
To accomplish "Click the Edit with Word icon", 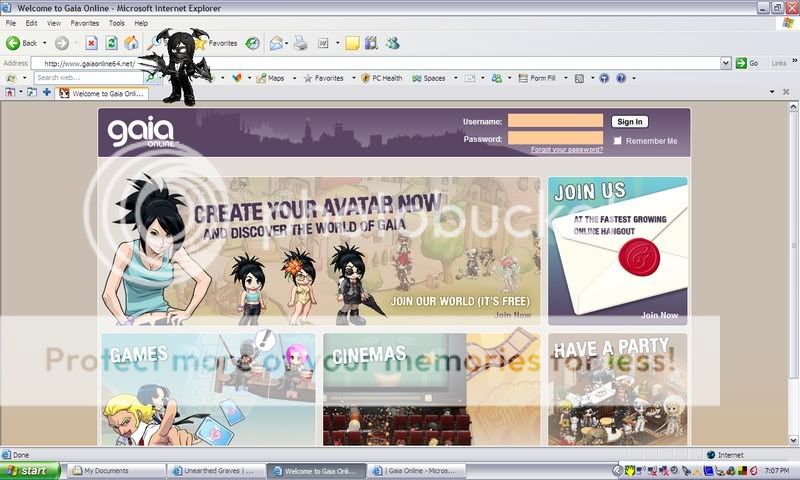I will (x=323, y=43).
